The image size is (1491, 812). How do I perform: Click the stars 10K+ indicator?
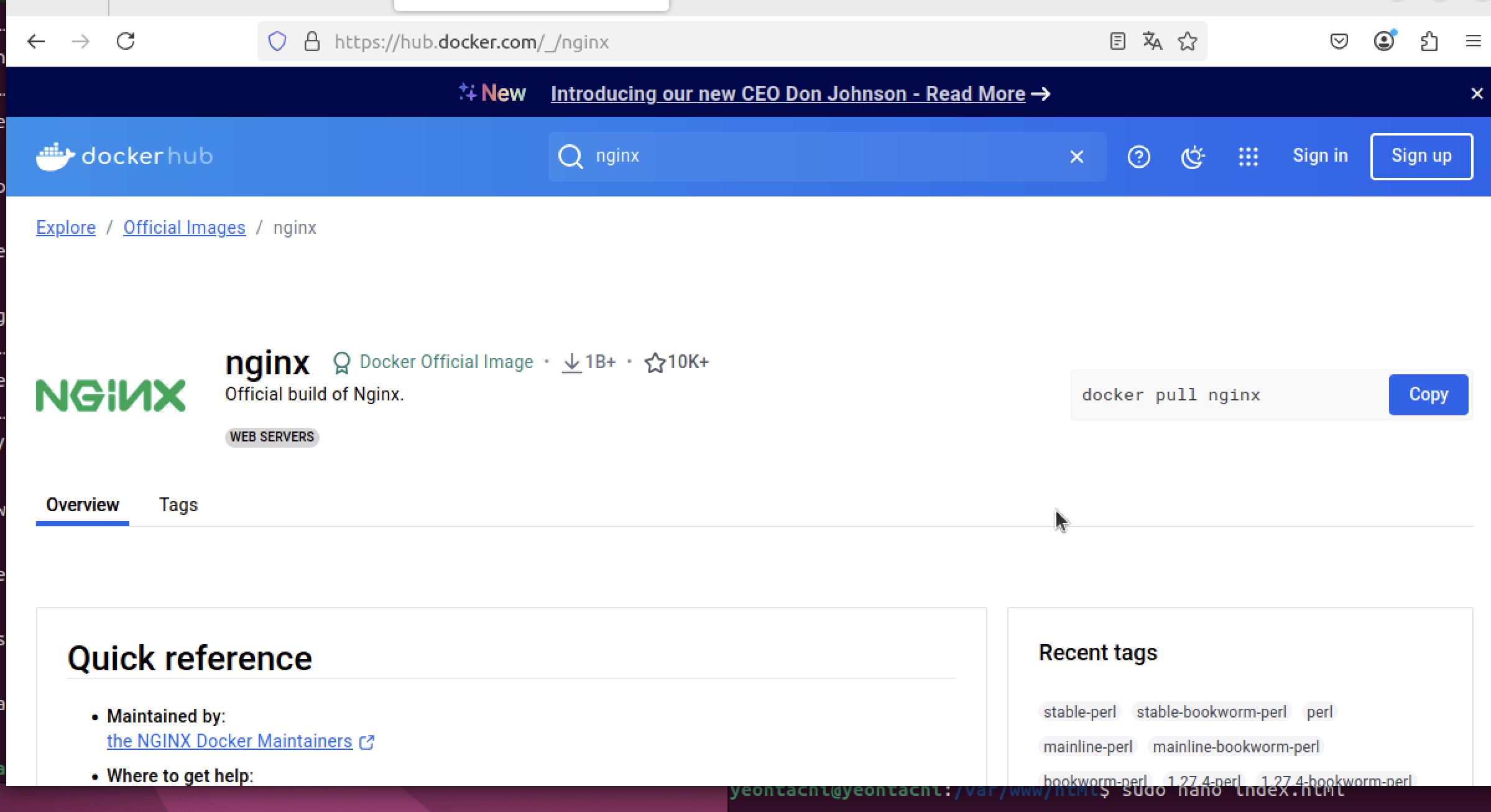pyautogui.click(x=676, y=362)
